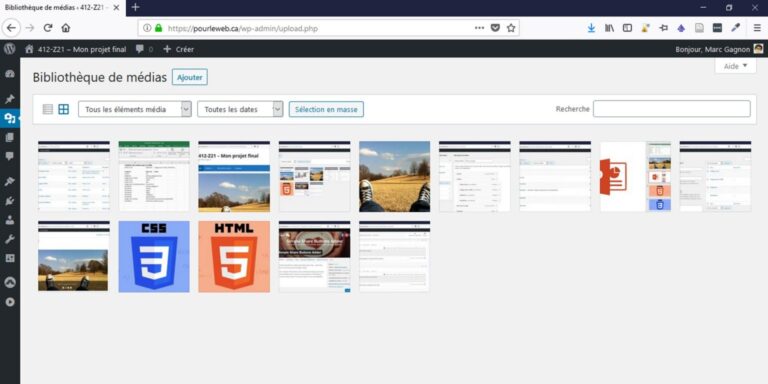Open the HTML5 logo thumbnail
768x384 pixels.
(x=234, y=257)
